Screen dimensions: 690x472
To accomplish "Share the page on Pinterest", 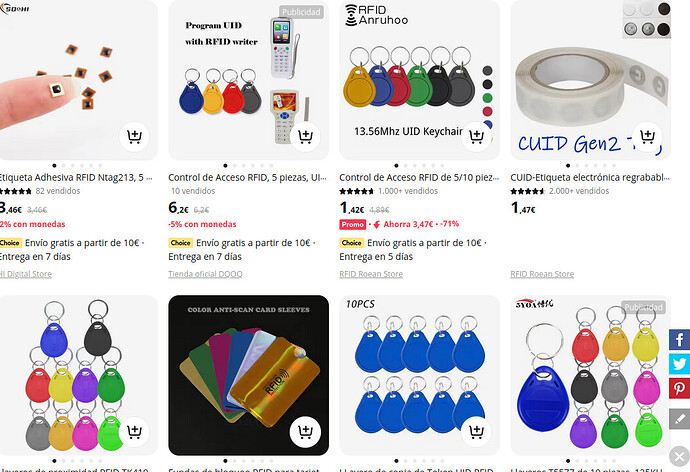I will point(679,390).
